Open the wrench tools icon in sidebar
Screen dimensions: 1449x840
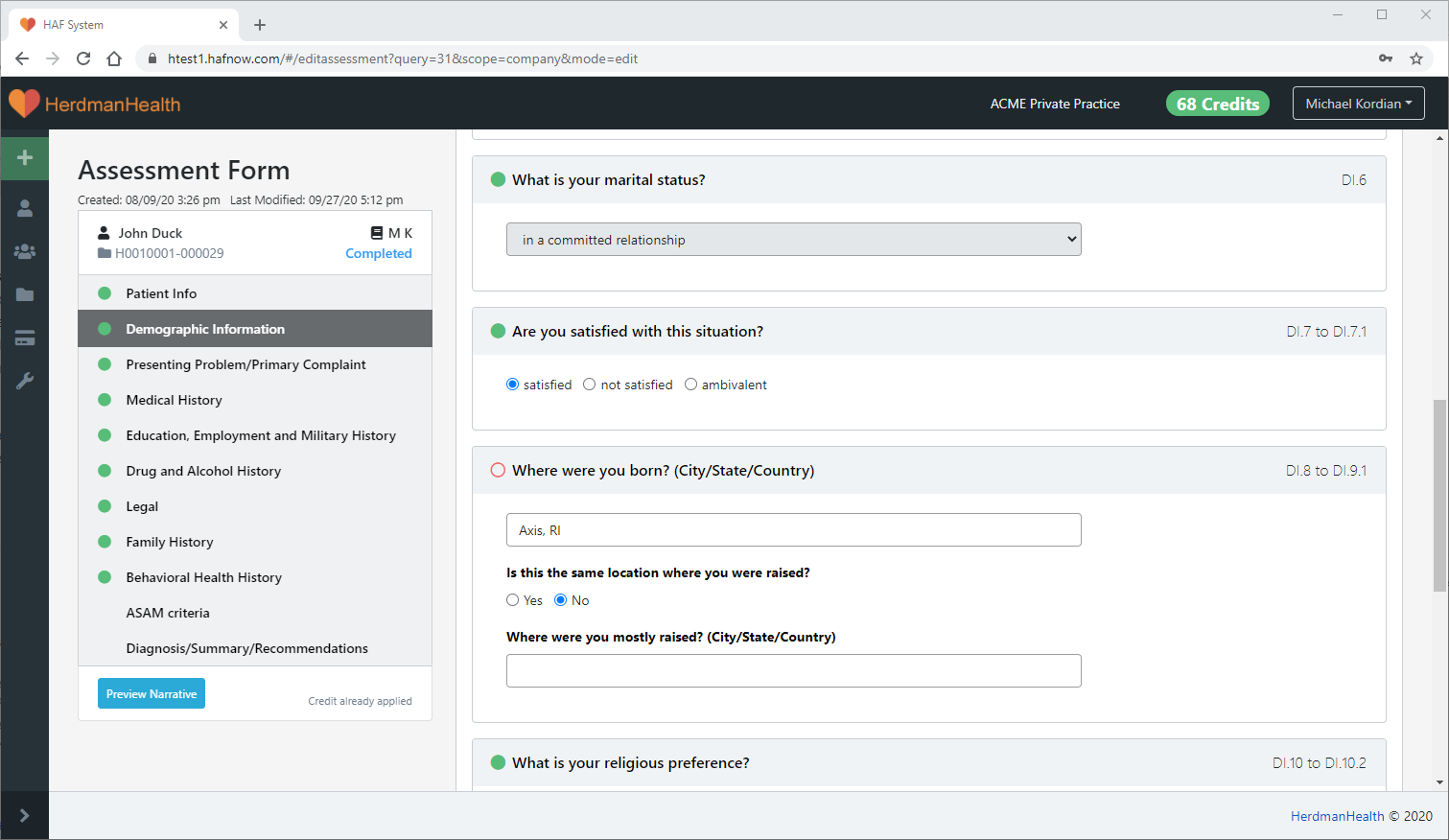coord(25,381)
